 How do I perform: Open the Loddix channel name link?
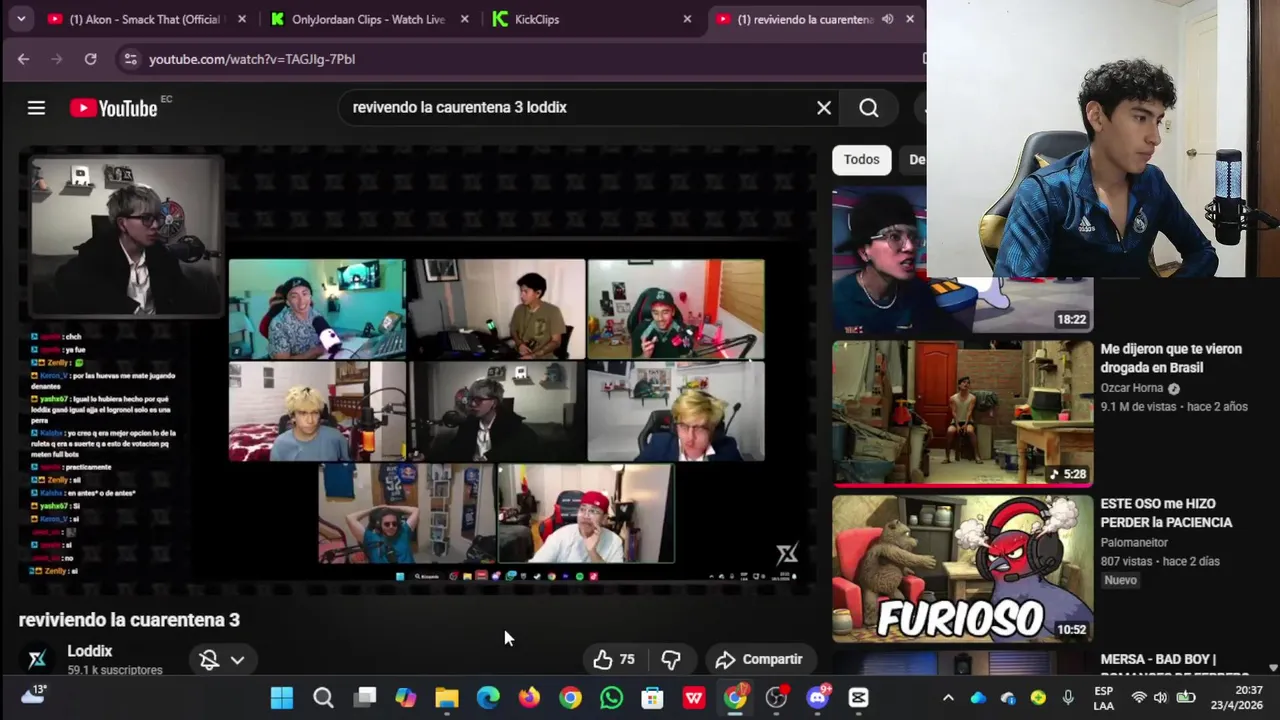point(89,651)
